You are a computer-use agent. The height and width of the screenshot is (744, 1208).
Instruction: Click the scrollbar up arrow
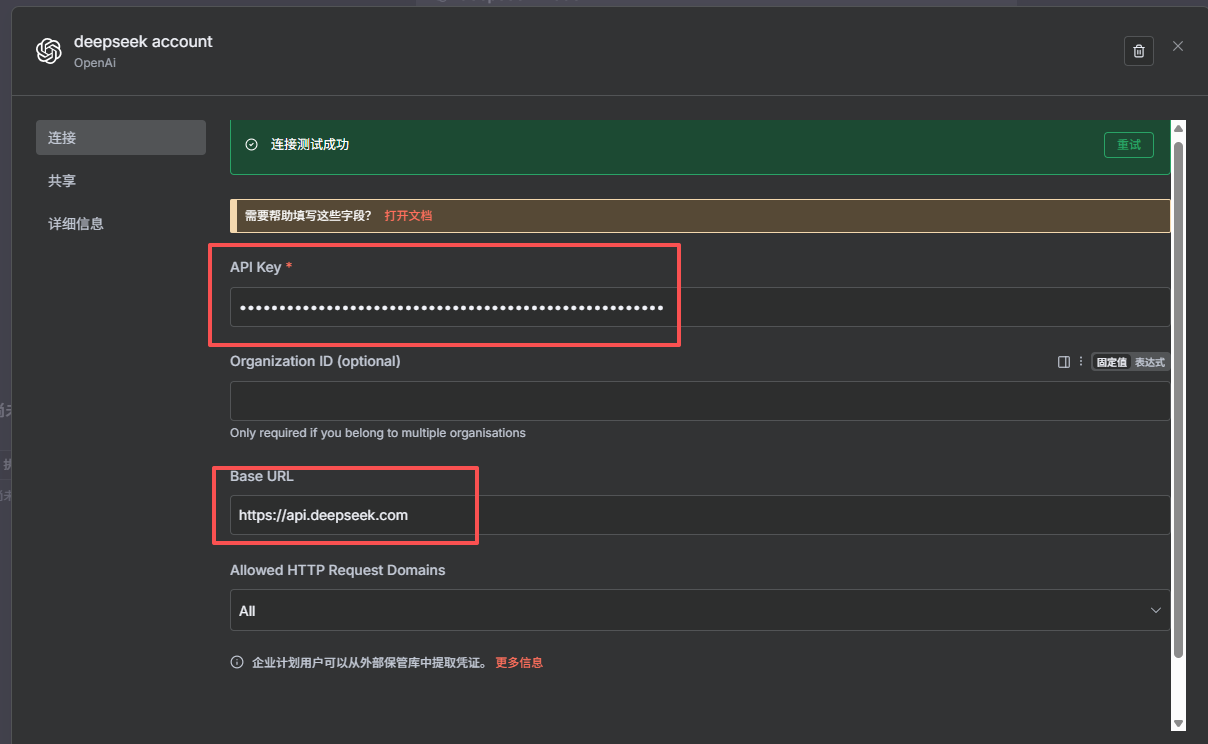point(1178,129)
